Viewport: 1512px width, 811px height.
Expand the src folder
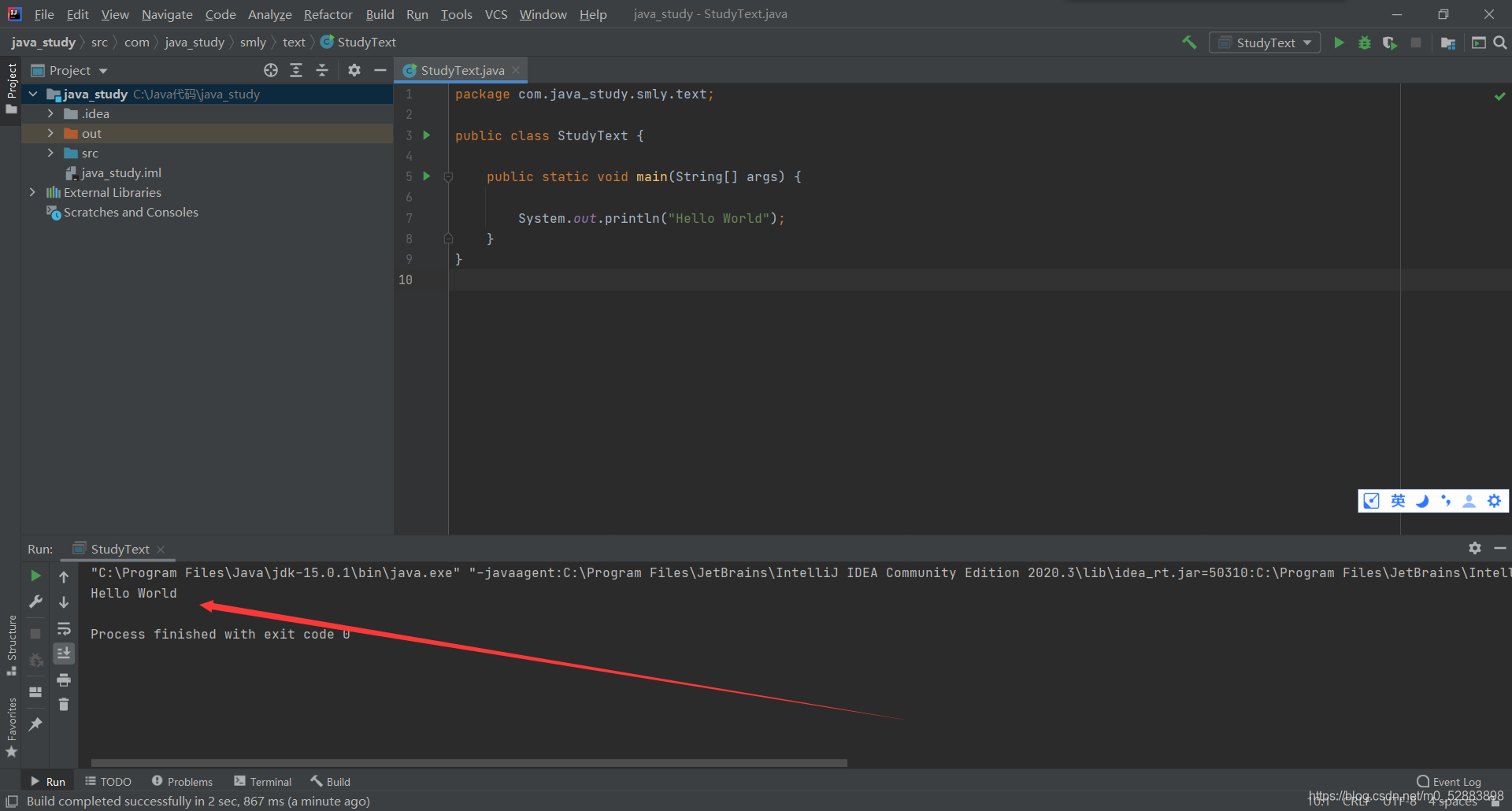click(50, 154)
